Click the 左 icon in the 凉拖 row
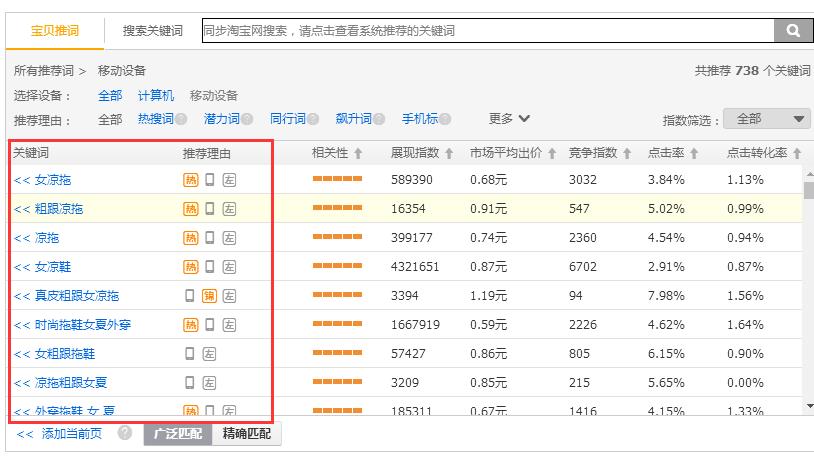Viewport: 814px width, 460px height. (x=229, y=238)
